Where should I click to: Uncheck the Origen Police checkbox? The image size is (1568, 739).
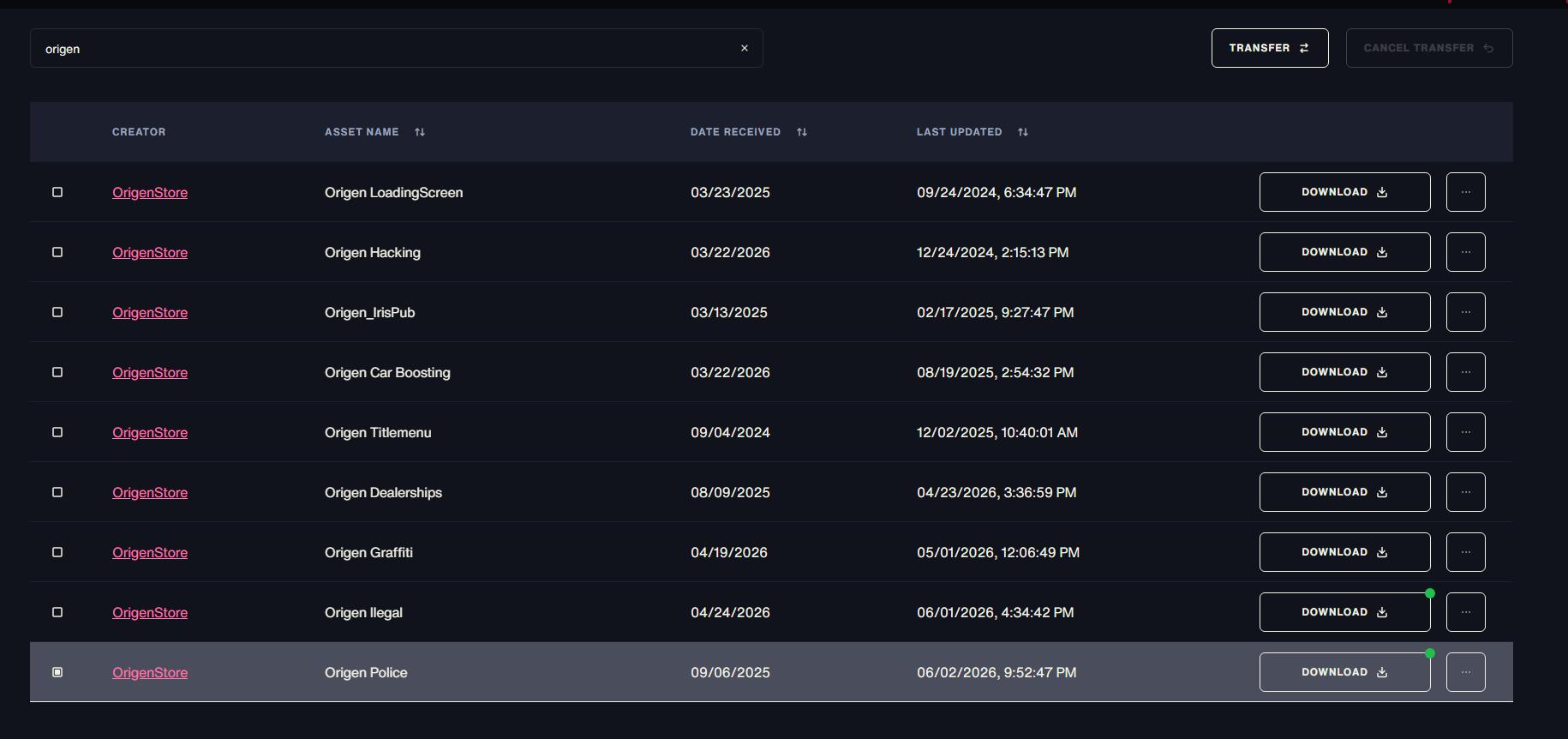[57, 672]
